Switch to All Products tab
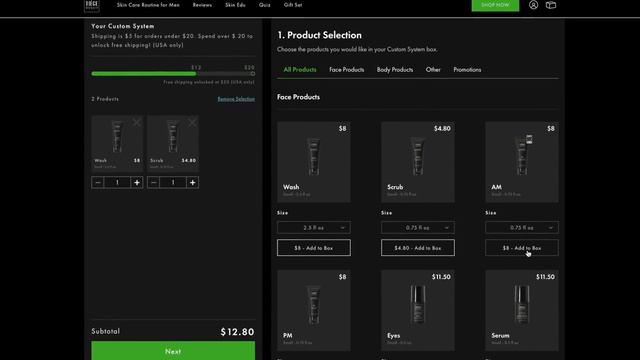 tap(300, 70)
